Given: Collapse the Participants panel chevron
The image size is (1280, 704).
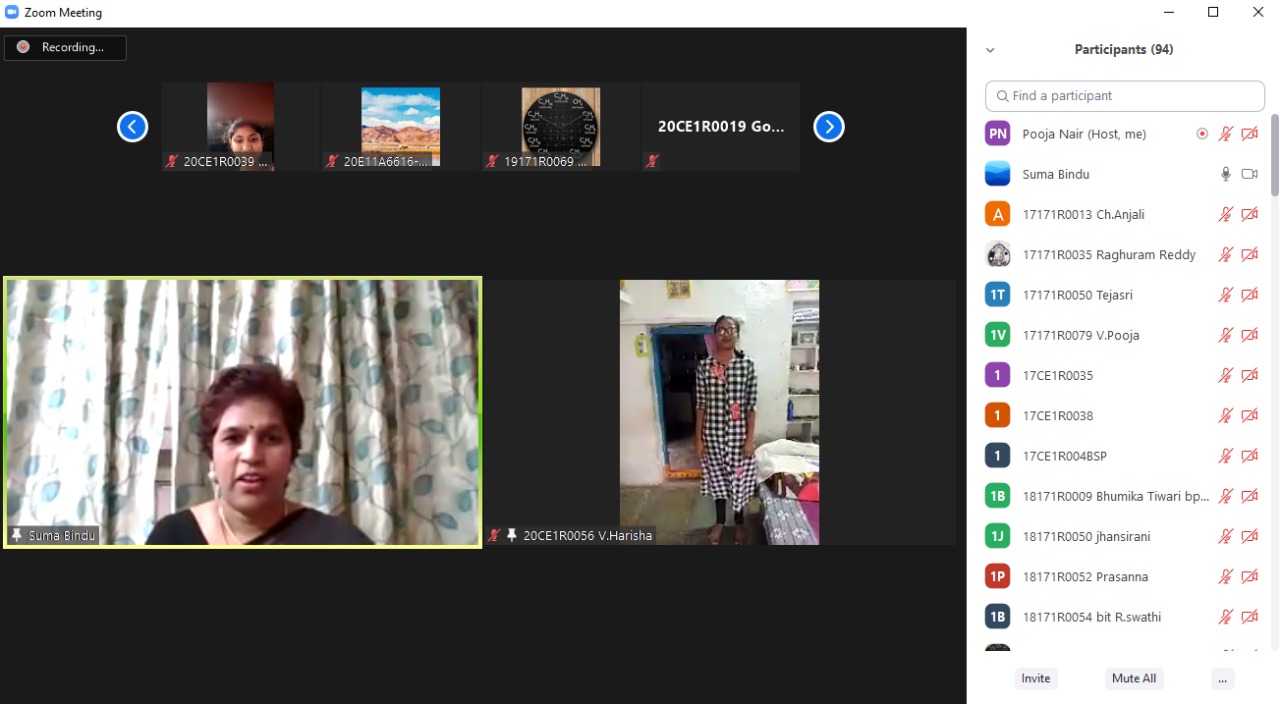Looking at the screenshot, I should pos(990,50).
